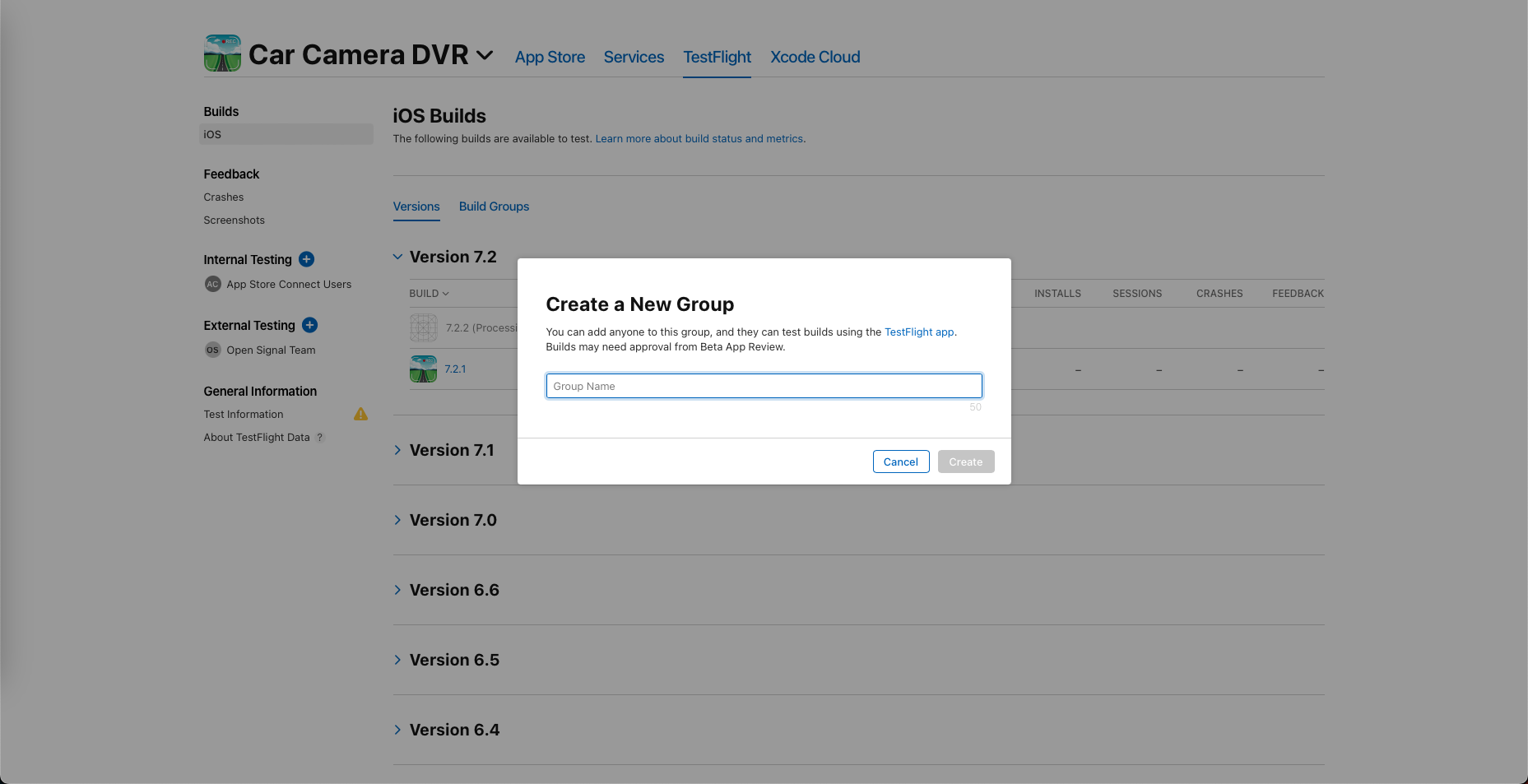Select the TestFlight tab
The image size is (1528, 784).
click(717, 57)
